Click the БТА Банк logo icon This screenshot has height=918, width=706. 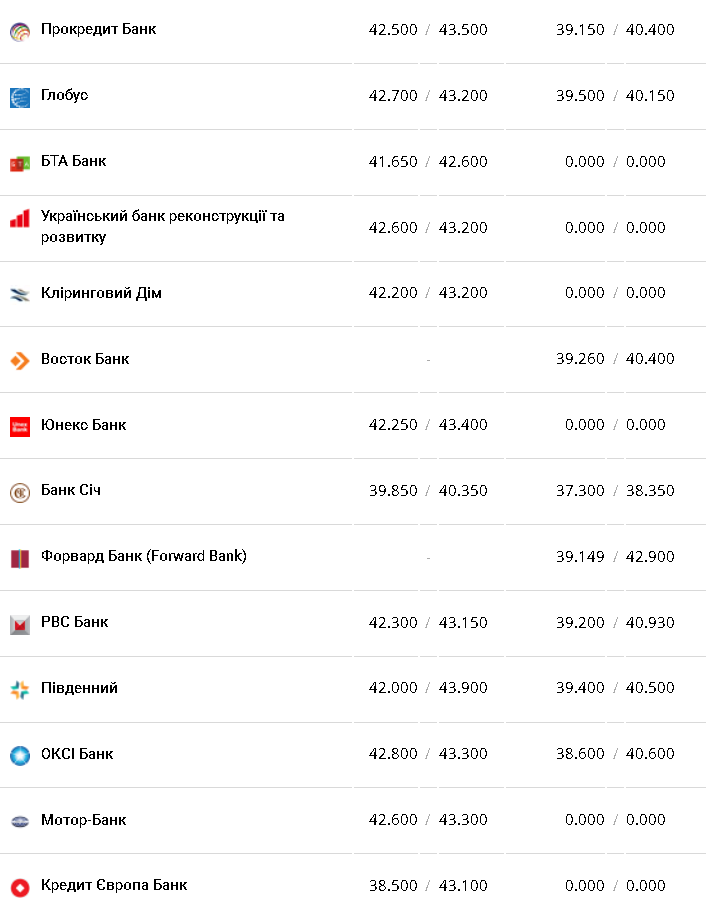point(20,163)
